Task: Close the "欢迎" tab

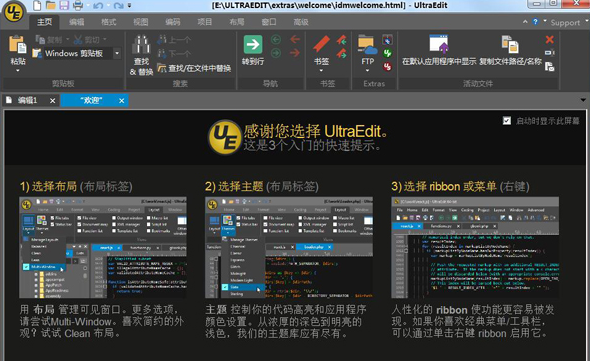Action: point(122,101)
